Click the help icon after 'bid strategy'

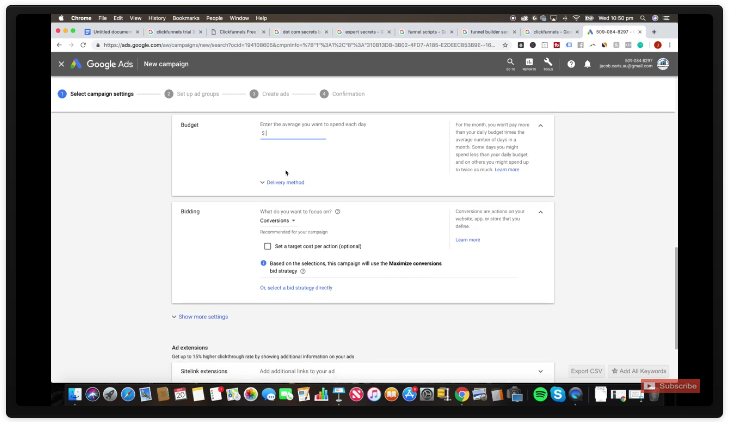[303, 271]
